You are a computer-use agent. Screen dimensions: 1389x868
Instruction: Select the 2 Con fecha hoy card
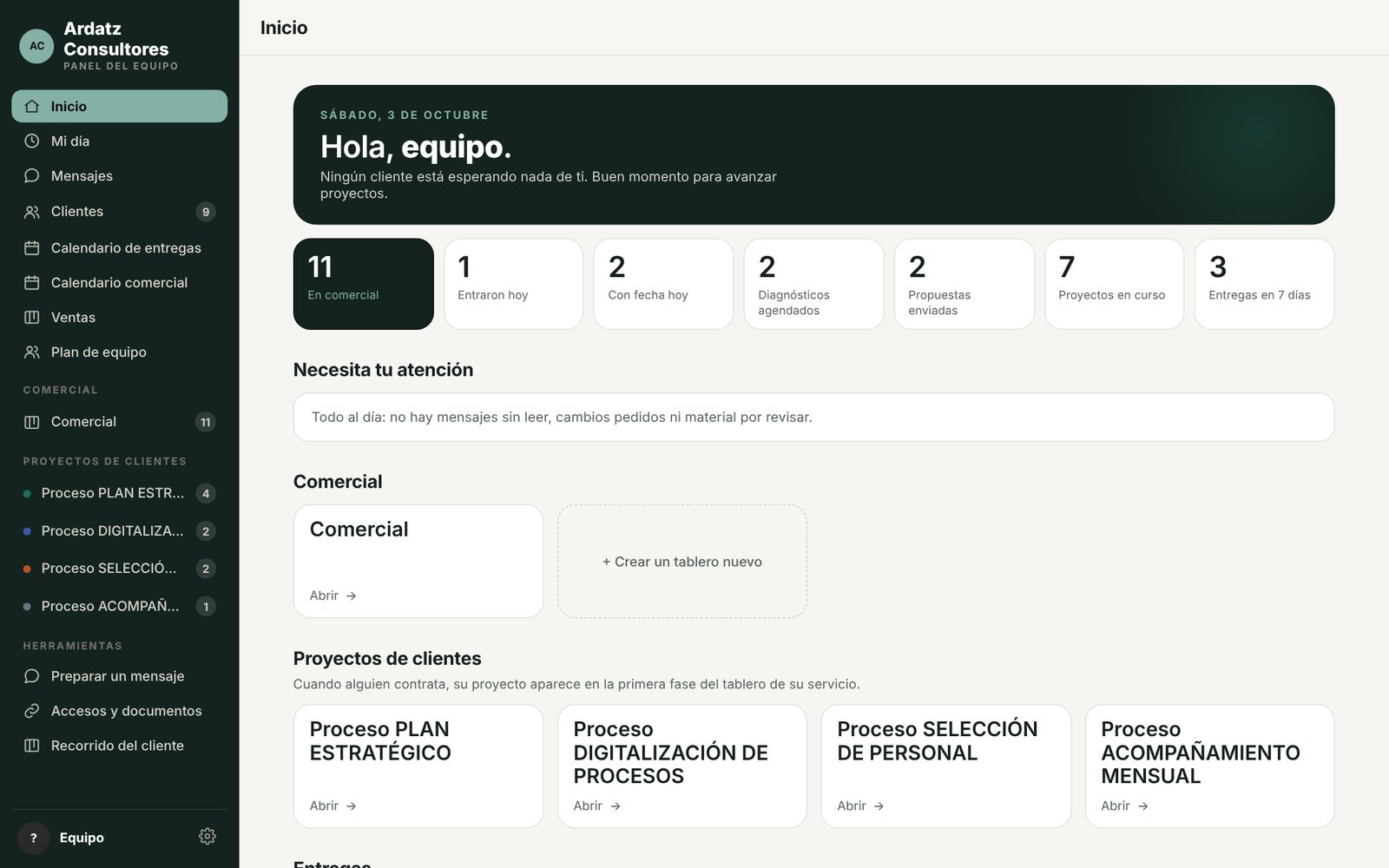pyautogui.click(x=663, y=284)
